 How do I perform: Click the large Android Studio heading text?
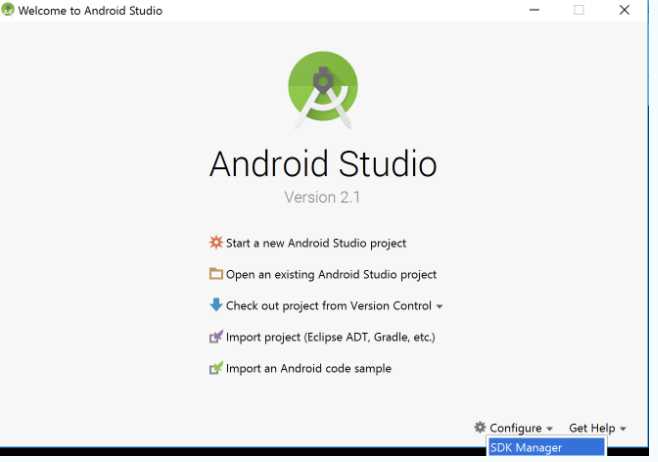[323, 164]
